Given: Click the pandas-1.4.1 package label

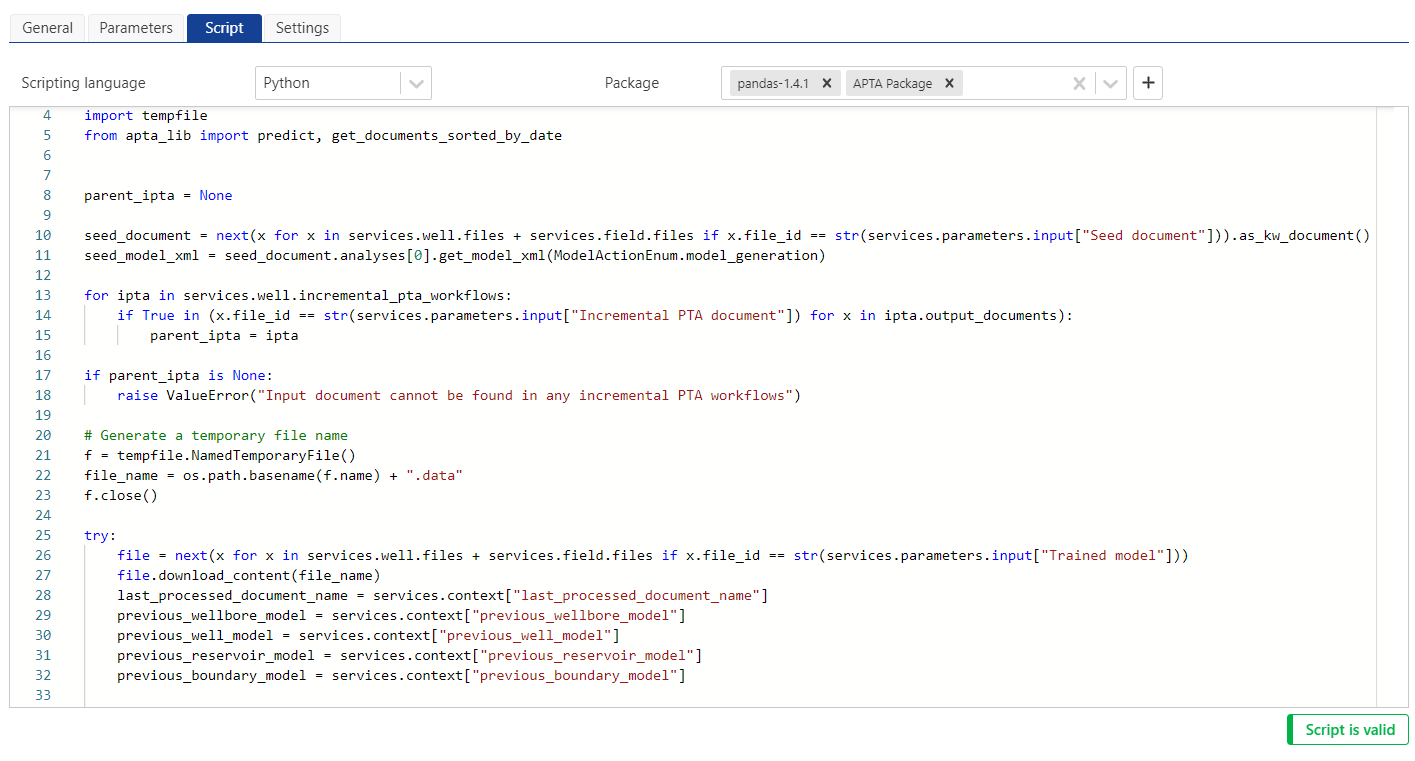Looking at the screenshot, I should pyautogui.click(x=773, y=84).
